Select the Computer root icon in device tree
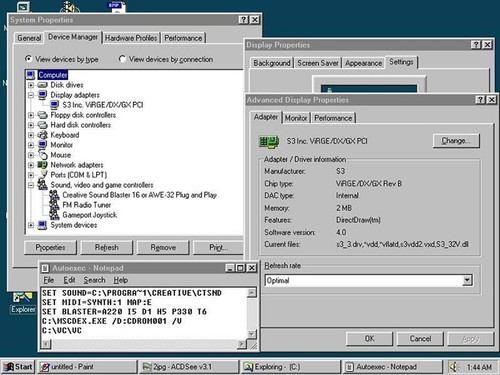Image resolution: width=500 pixels, height=375 pixels. coord(31,75)
